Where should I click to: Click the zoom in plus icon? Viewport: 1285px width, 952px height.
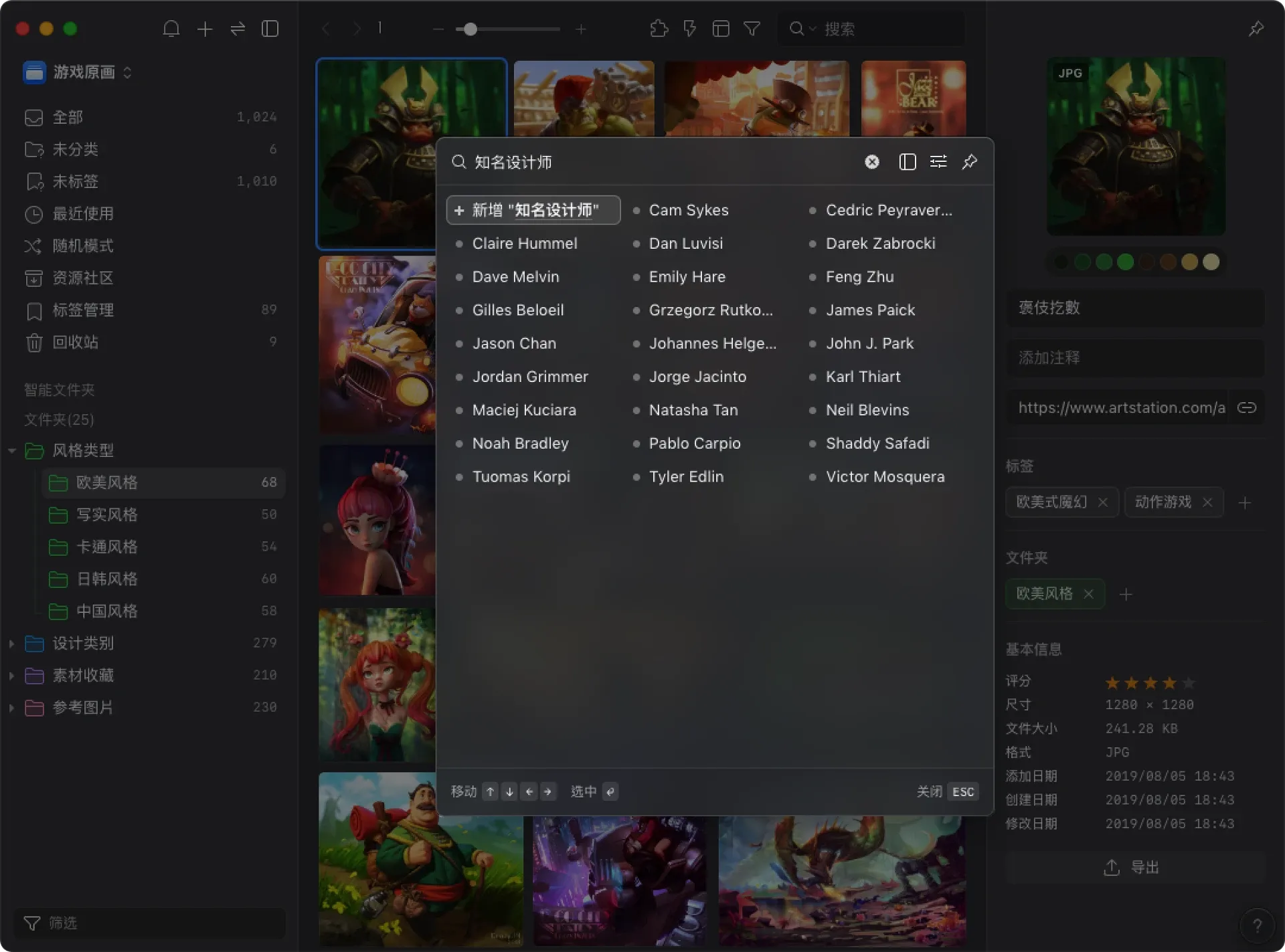[581, 29]
